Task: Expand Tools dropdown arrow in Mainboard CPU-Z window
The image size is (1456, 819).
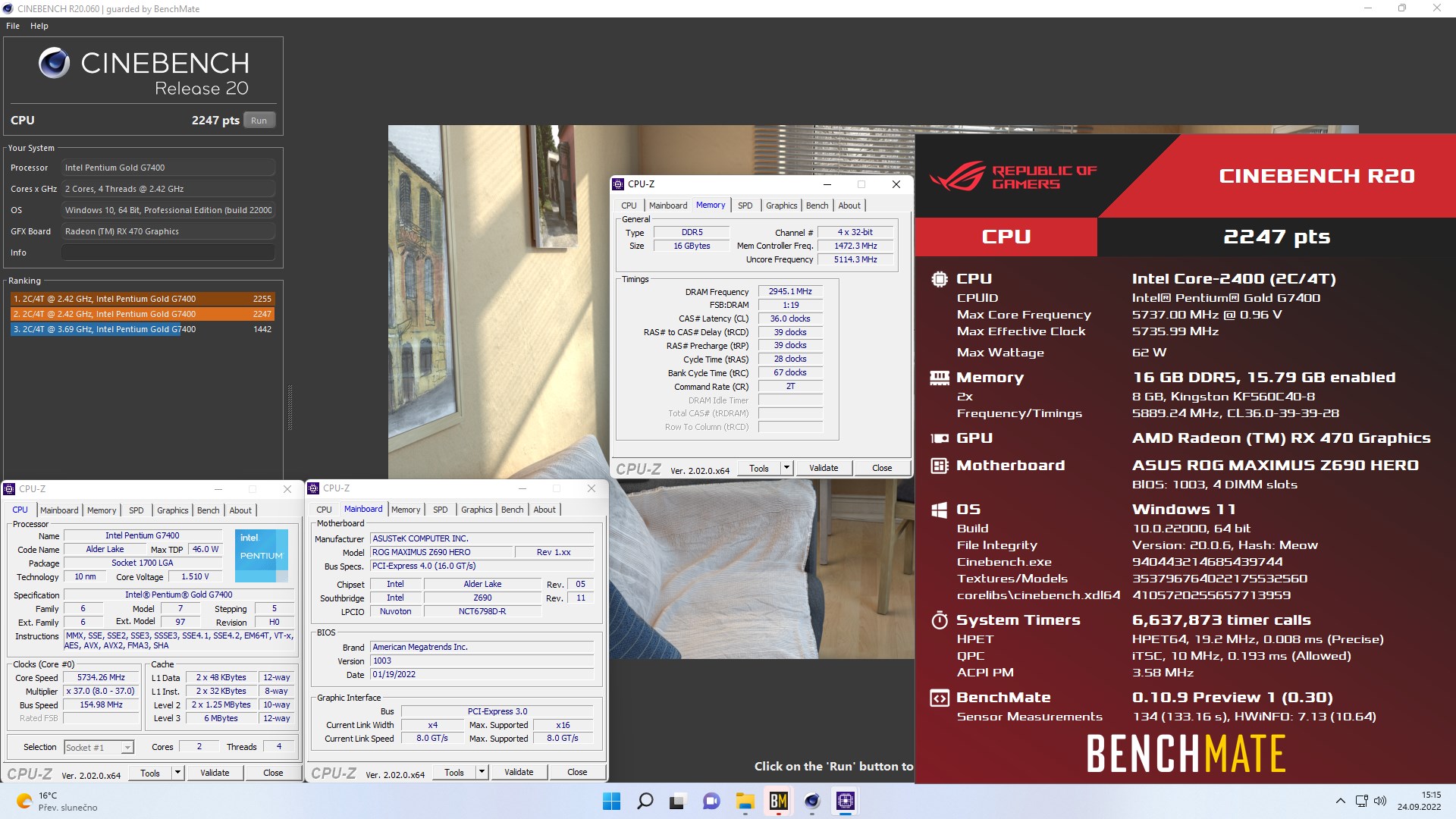Action: click(482, 772)
